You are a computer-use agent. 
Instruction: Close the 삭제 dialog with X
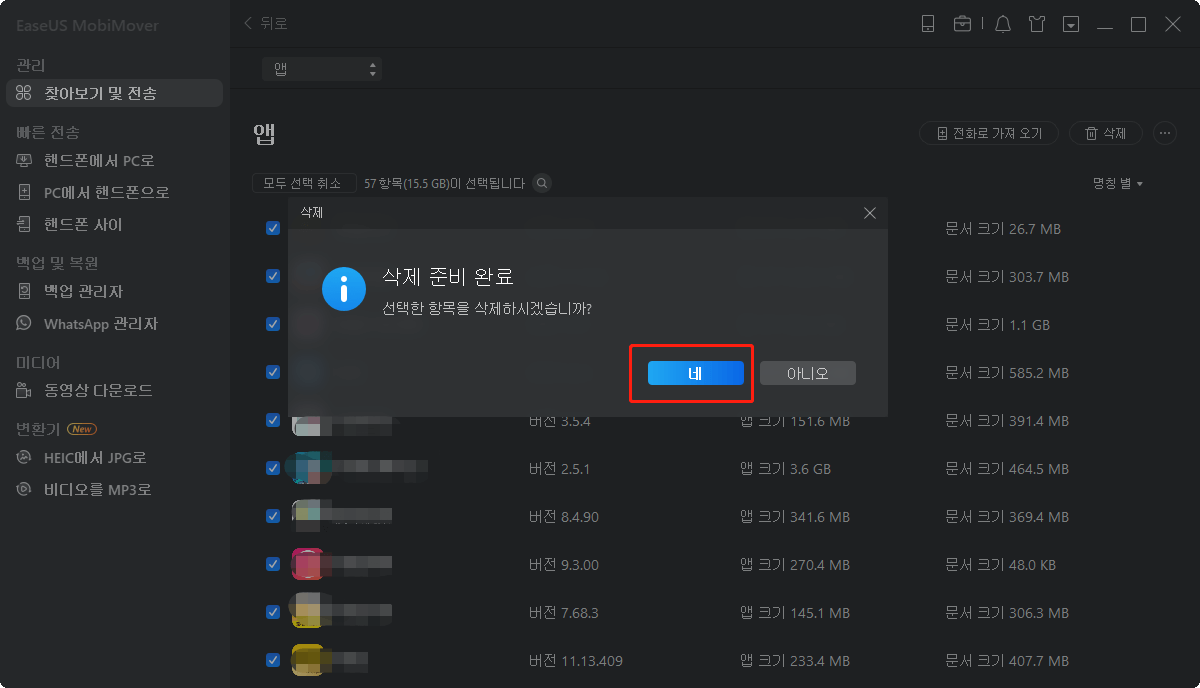click(870, 213)
